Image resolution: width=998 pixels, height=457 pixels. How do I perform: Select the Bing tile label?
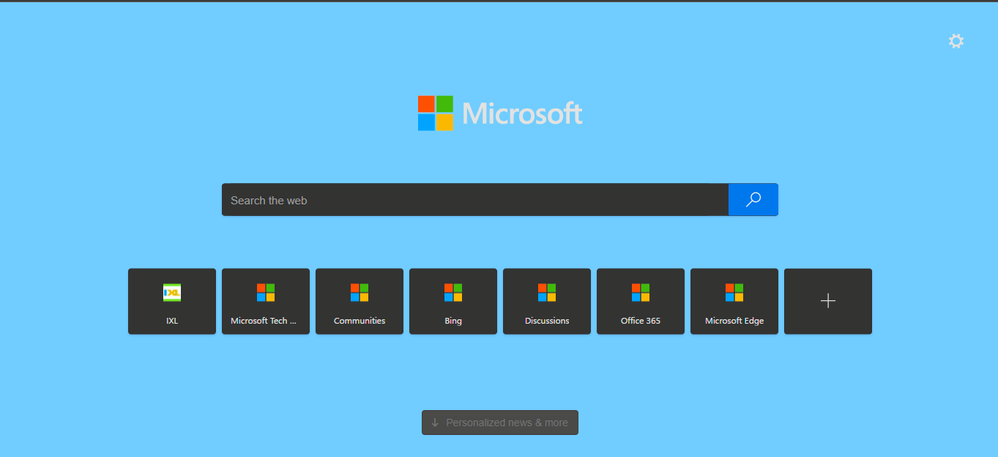[453, 321]
